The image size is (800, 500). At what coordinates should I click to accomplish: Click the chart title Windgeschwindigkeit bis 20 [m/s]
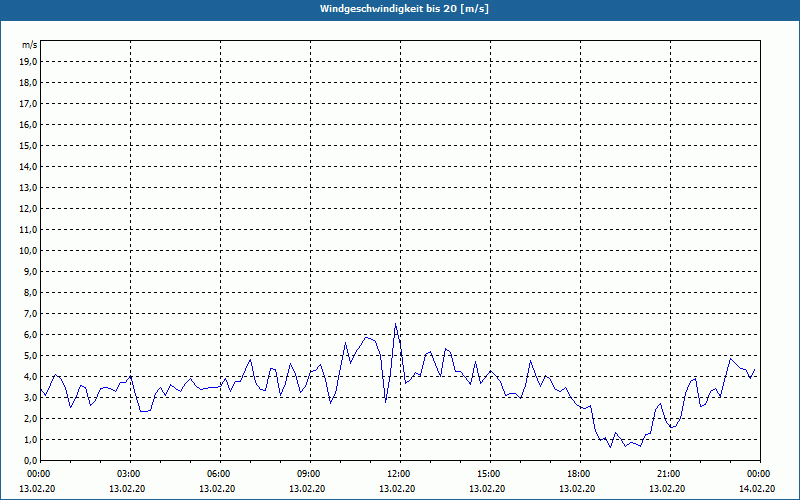(404, 9)
